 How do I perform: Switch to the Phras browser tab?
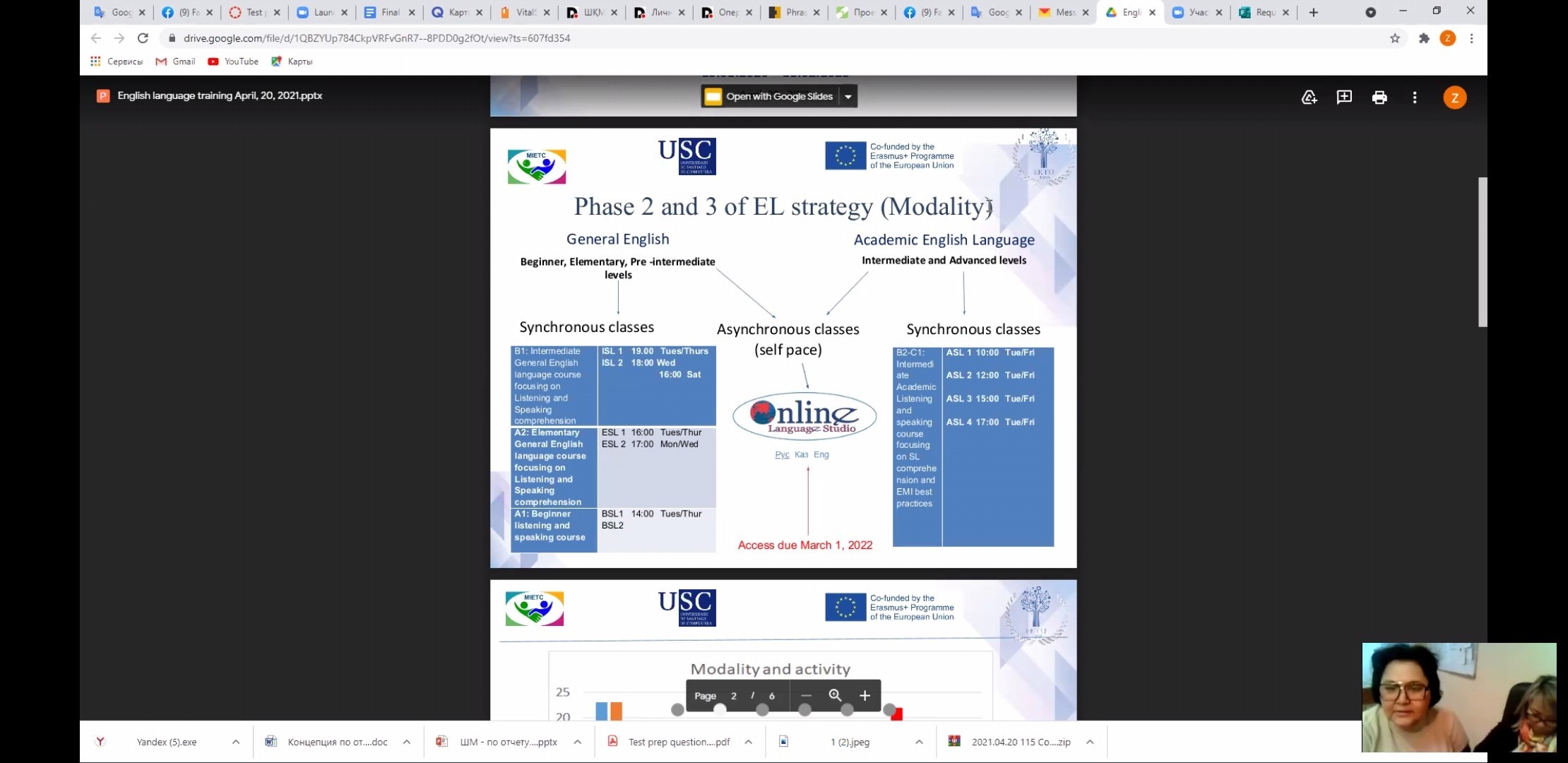pos(792,12)
